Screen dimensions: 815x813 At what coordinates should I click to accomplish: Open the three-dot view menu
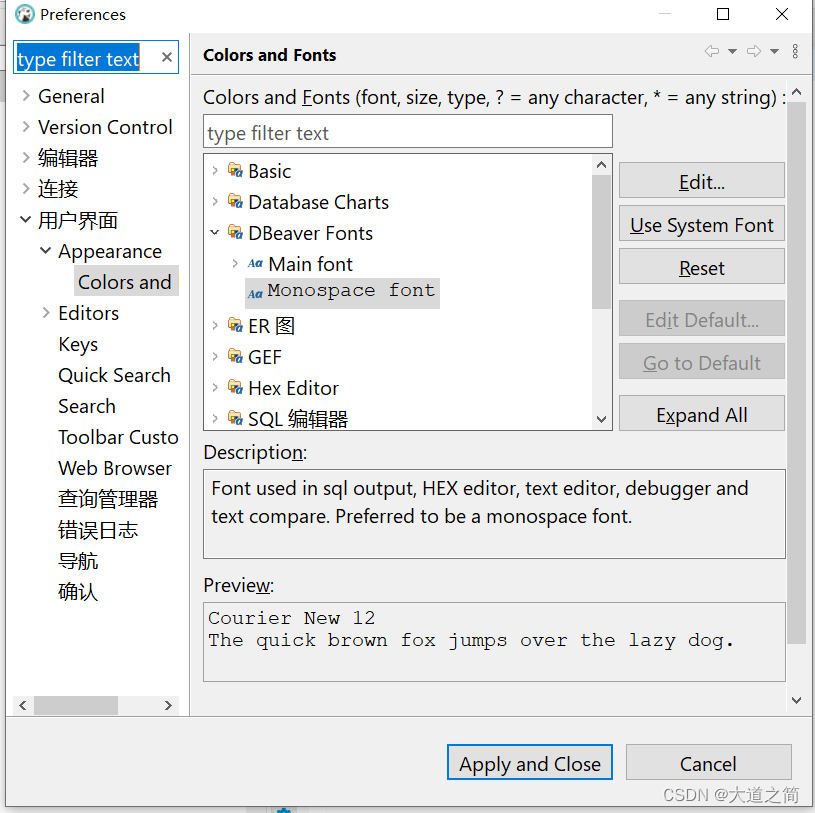click(795, 51)
